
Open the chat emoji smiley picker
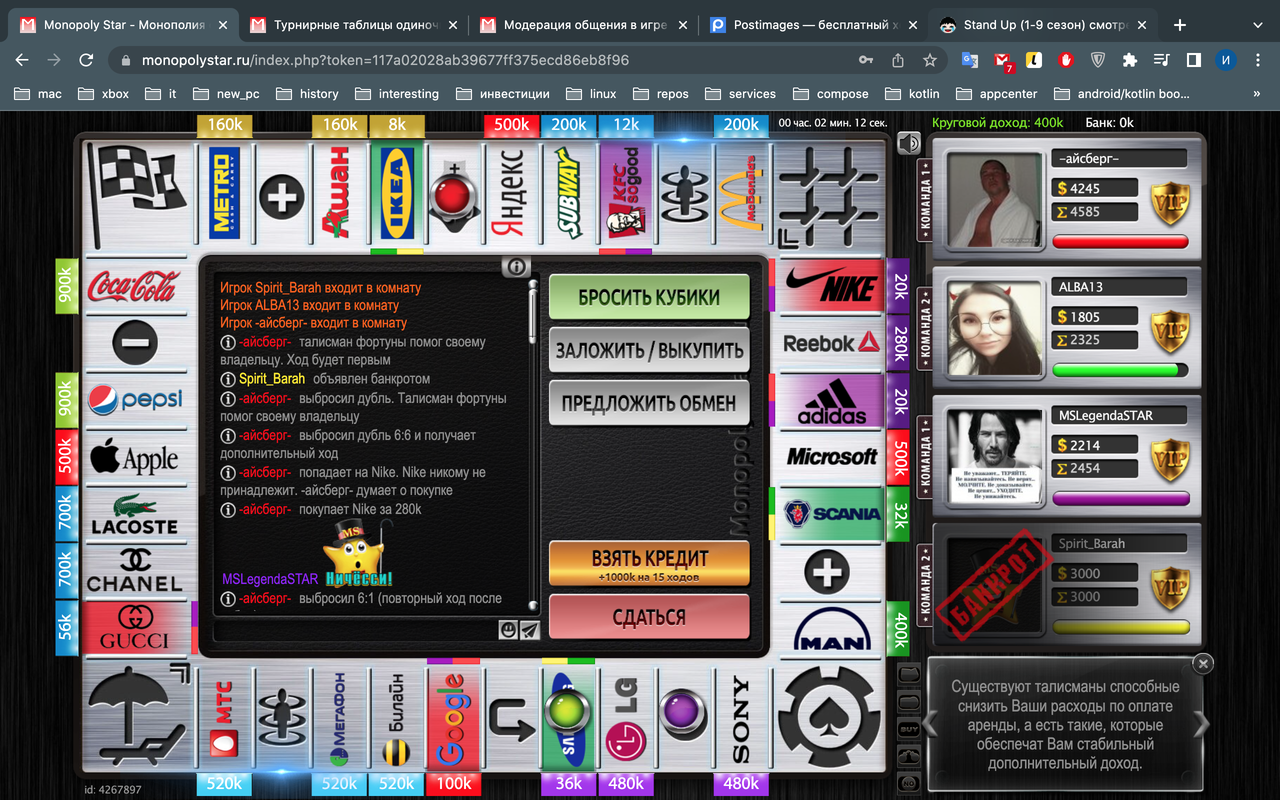(x=508, y=630)
